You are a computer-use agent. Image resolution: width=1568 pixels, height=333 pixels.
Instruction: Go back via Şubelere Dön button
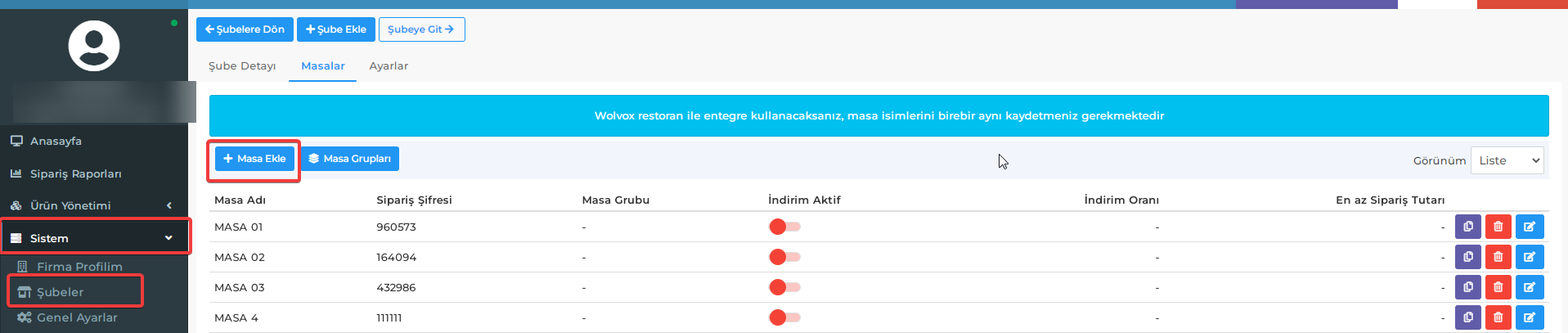(x=245, y=29)
